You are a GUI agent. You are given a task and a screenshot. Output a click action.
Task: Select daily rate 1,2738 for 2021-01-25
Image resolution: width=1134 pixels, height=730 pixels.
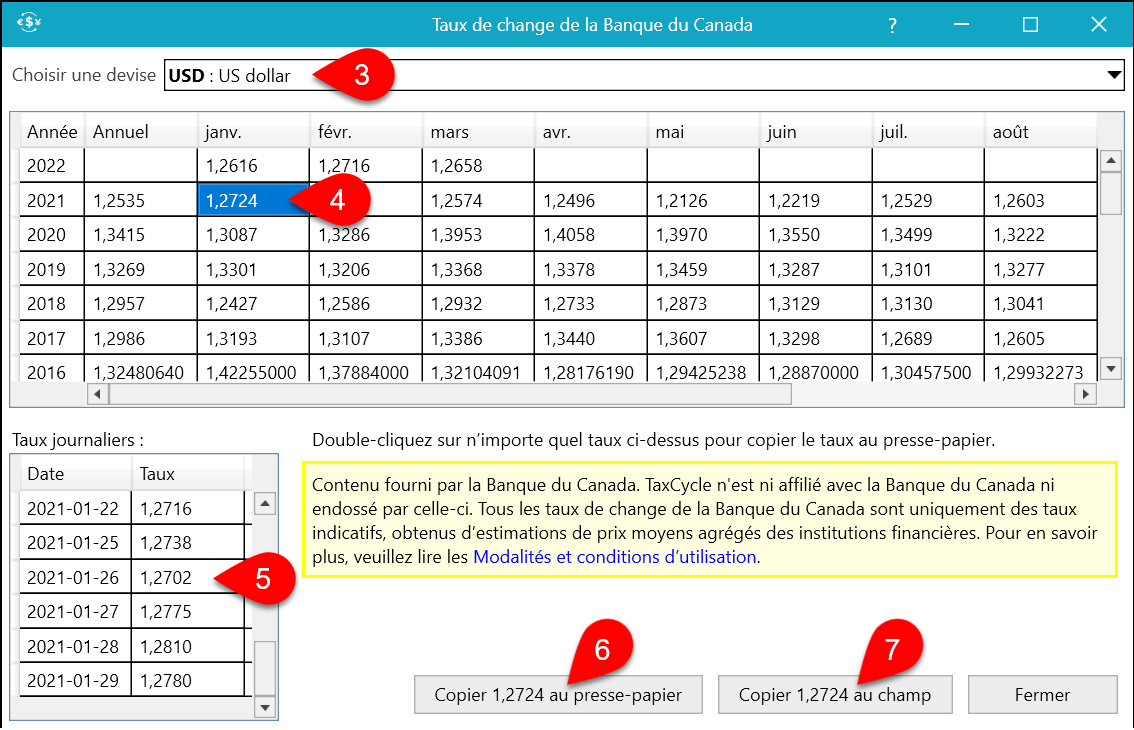(188, 543)
